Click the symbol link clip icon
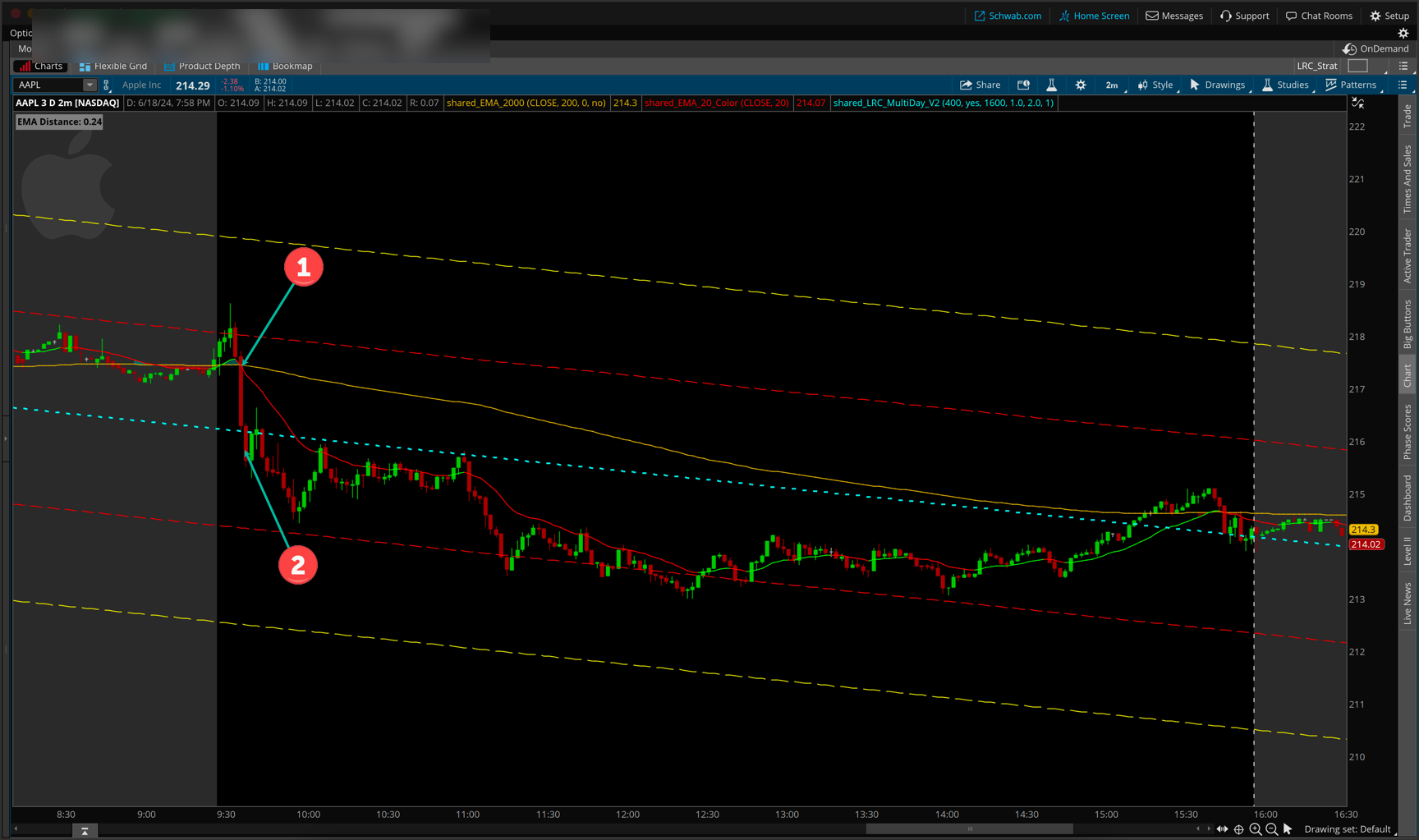 106,85
